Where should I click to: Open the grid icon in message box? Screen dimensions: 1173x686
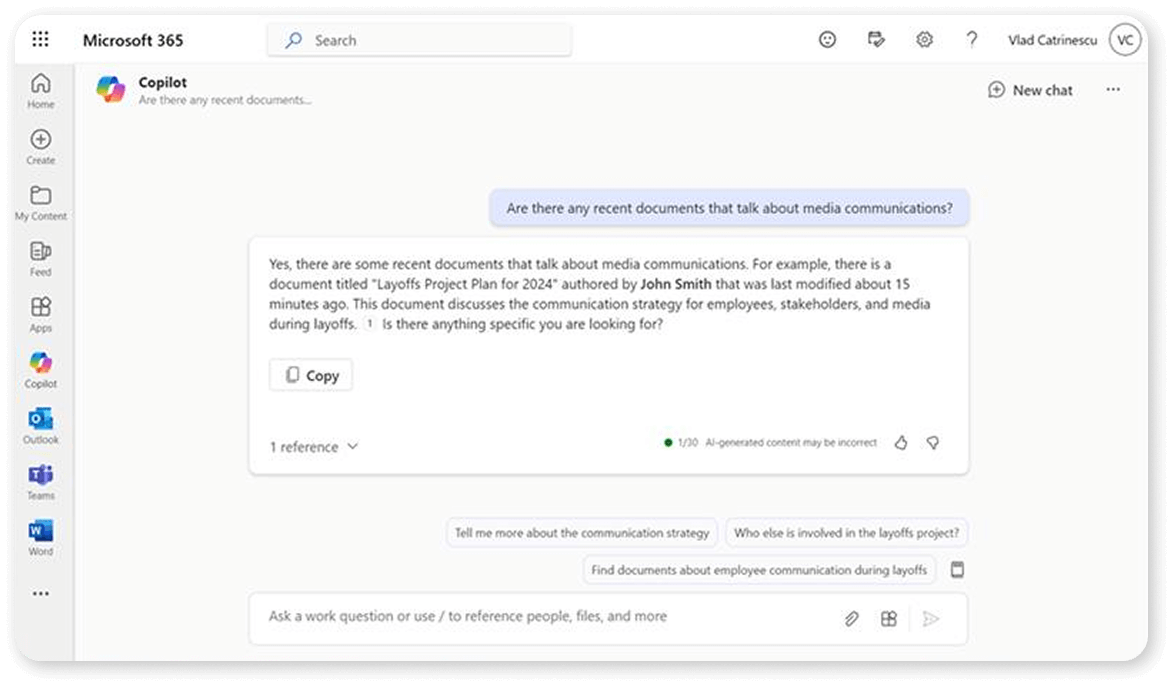click(x=889, y=619)
